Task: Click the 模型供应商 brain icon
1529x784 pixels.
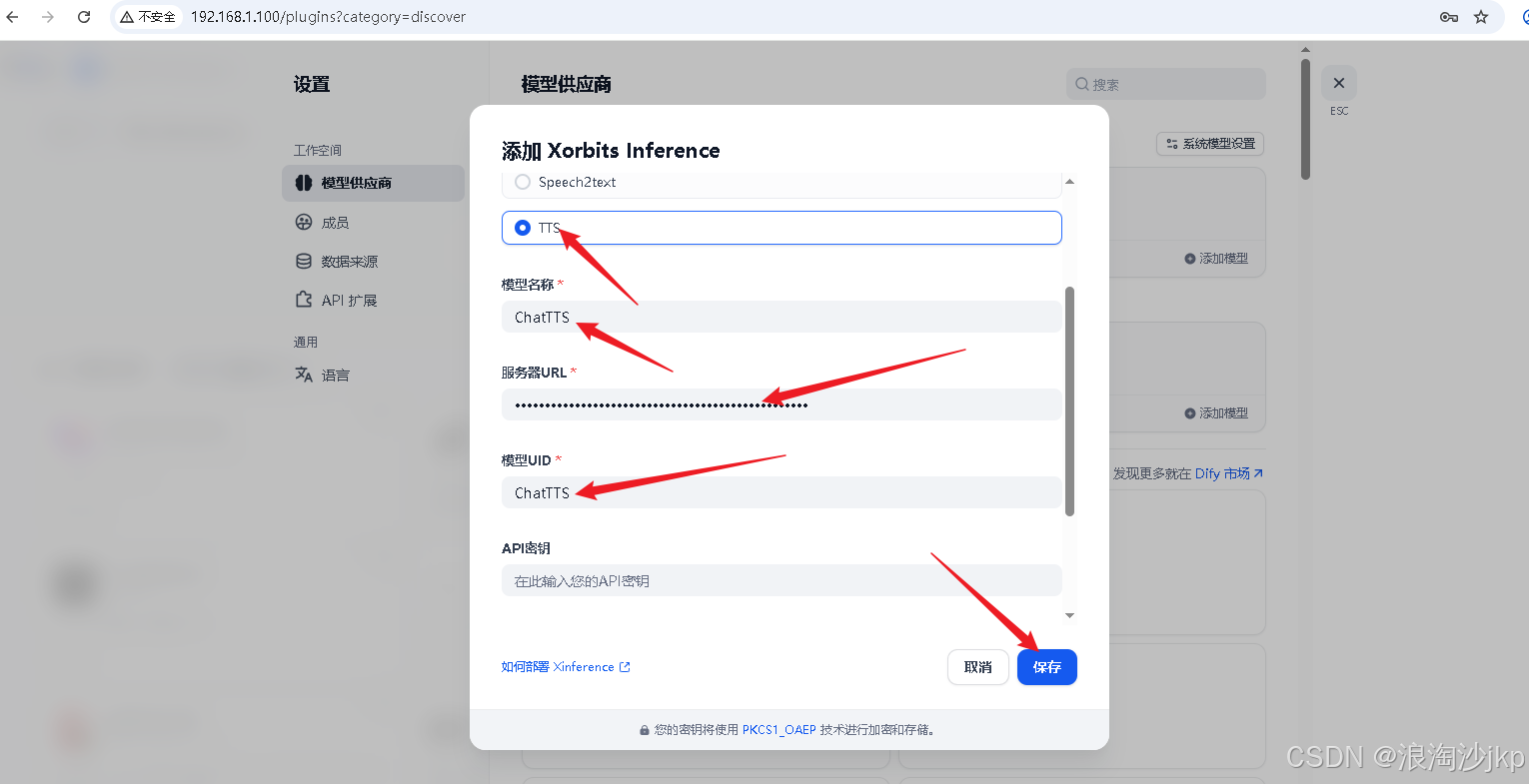Action: tap(304, 183)
